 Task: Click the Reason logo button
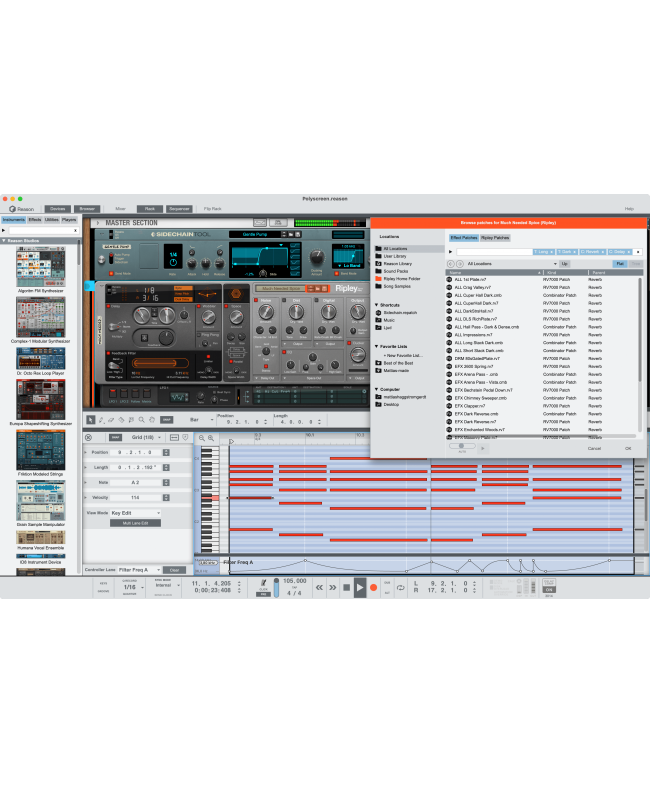pyautogui.click(x=21, y=209)
